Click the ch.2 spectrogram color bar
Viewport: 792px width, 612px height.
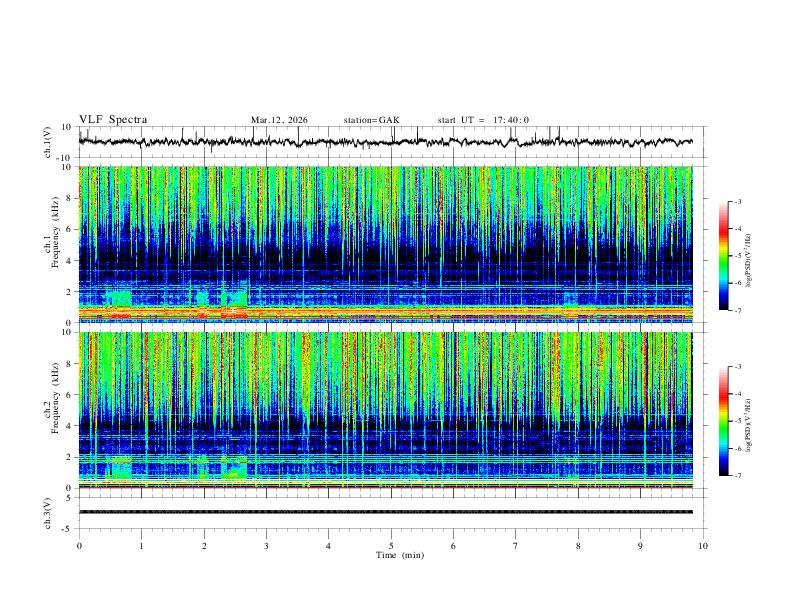pyautogui.click(x=724, y=421)
